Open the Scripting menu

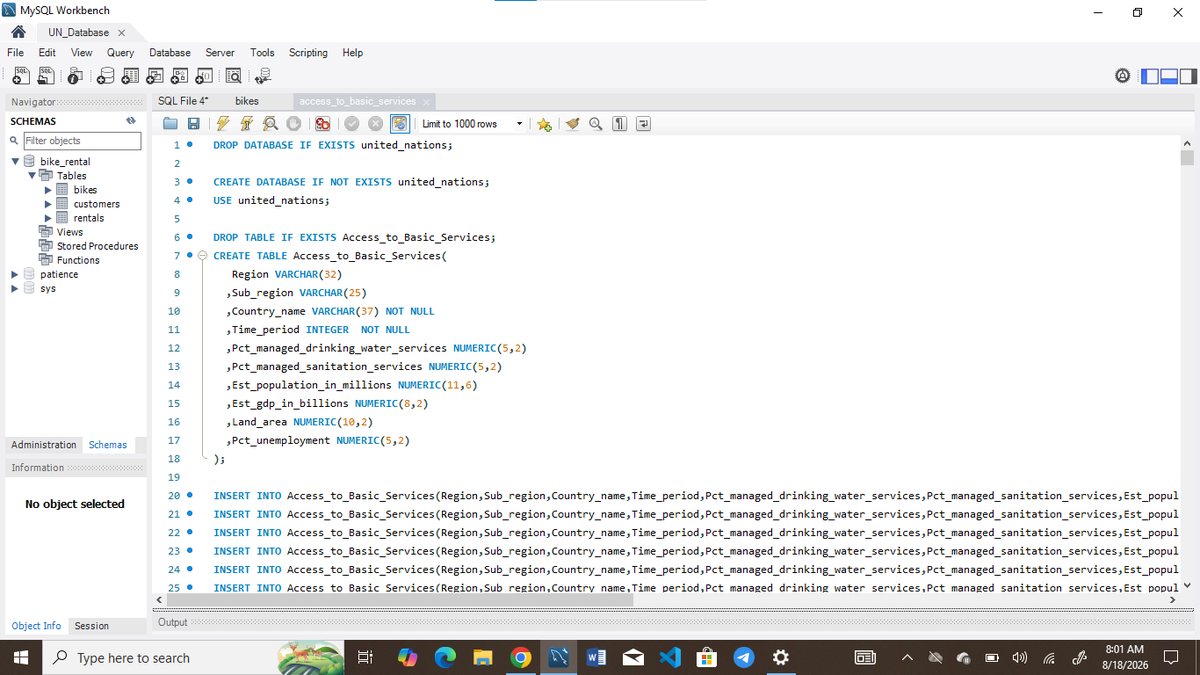308,53
